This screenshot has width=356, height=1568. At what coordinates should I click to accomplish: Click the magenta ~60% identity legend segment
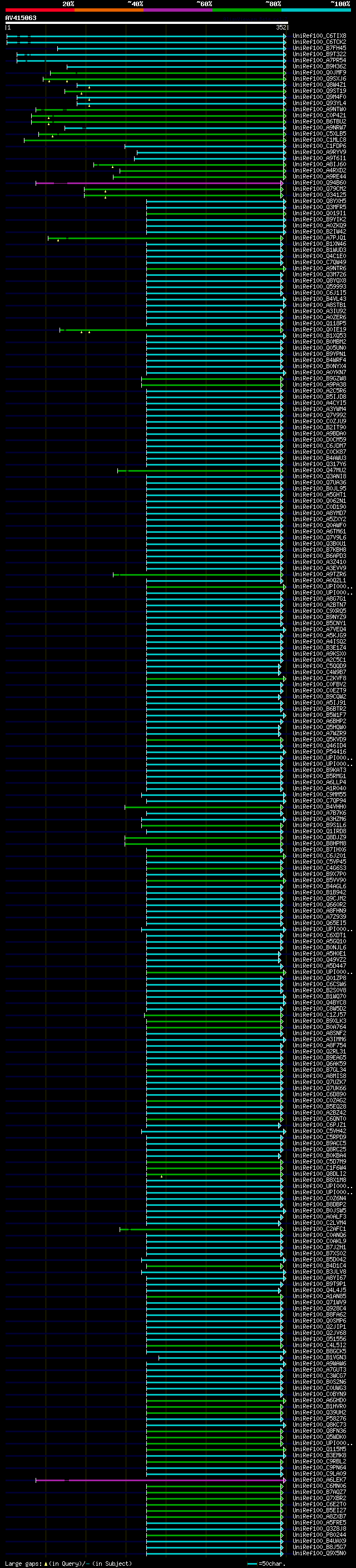pyautogui.click(x=177, y=10)
